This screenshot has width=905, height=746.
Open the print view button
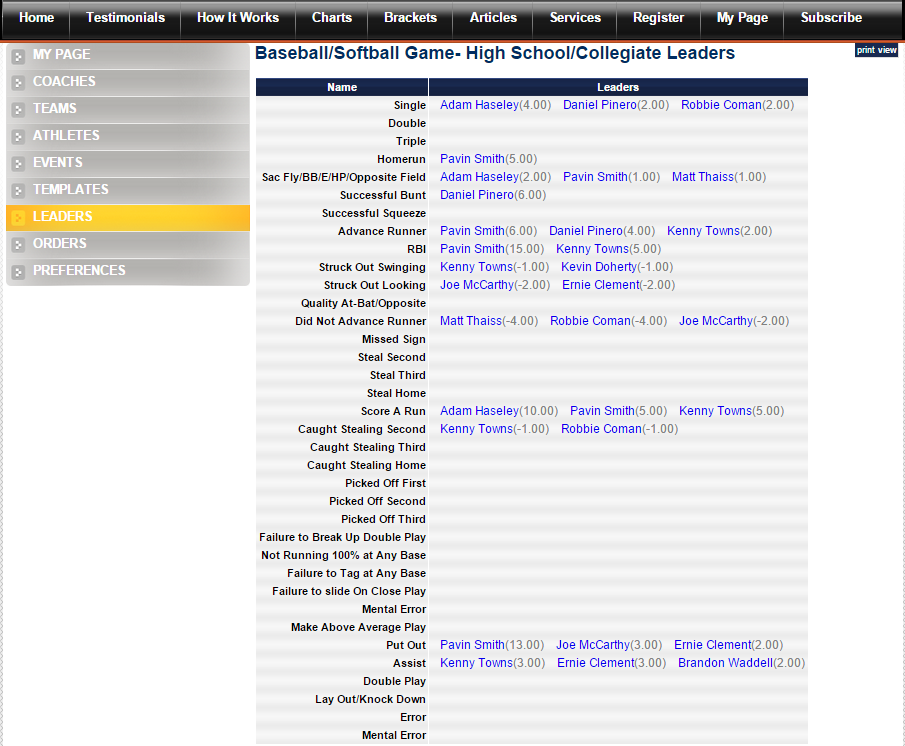pos(876,50)
